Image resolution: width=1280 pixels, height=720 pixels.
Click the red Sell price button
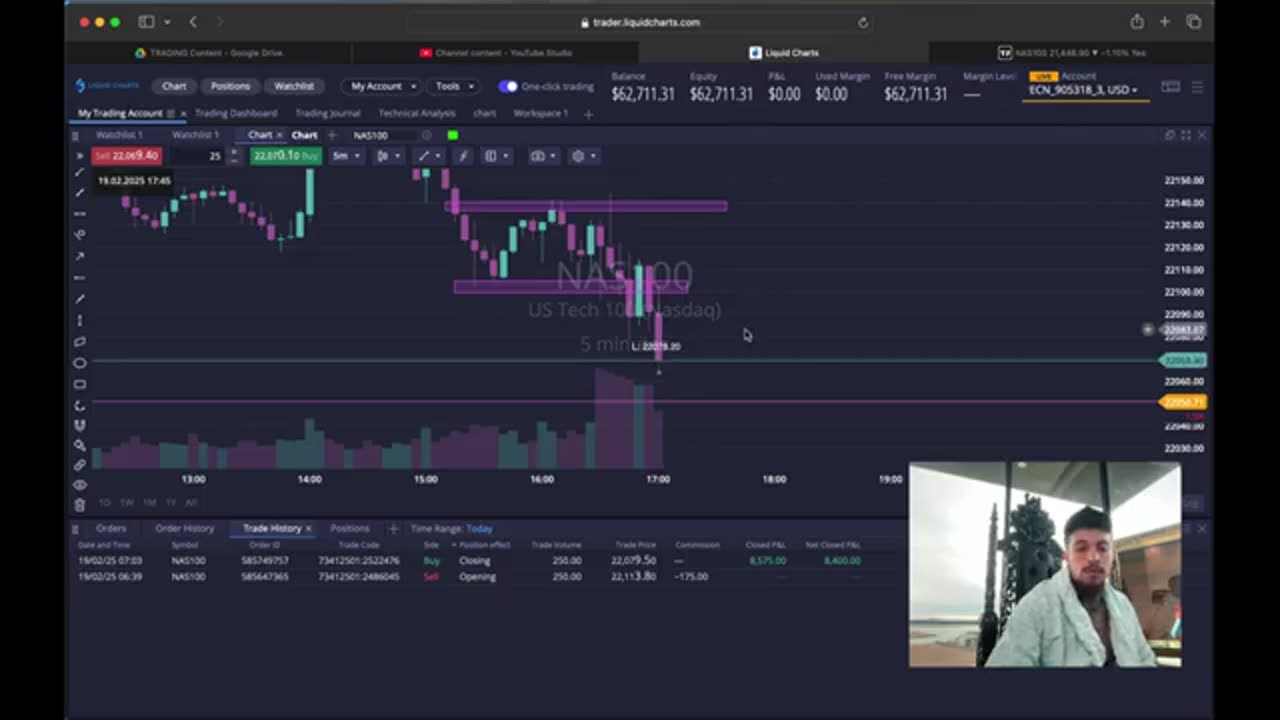pyautogui.click(x=126, y=156)
